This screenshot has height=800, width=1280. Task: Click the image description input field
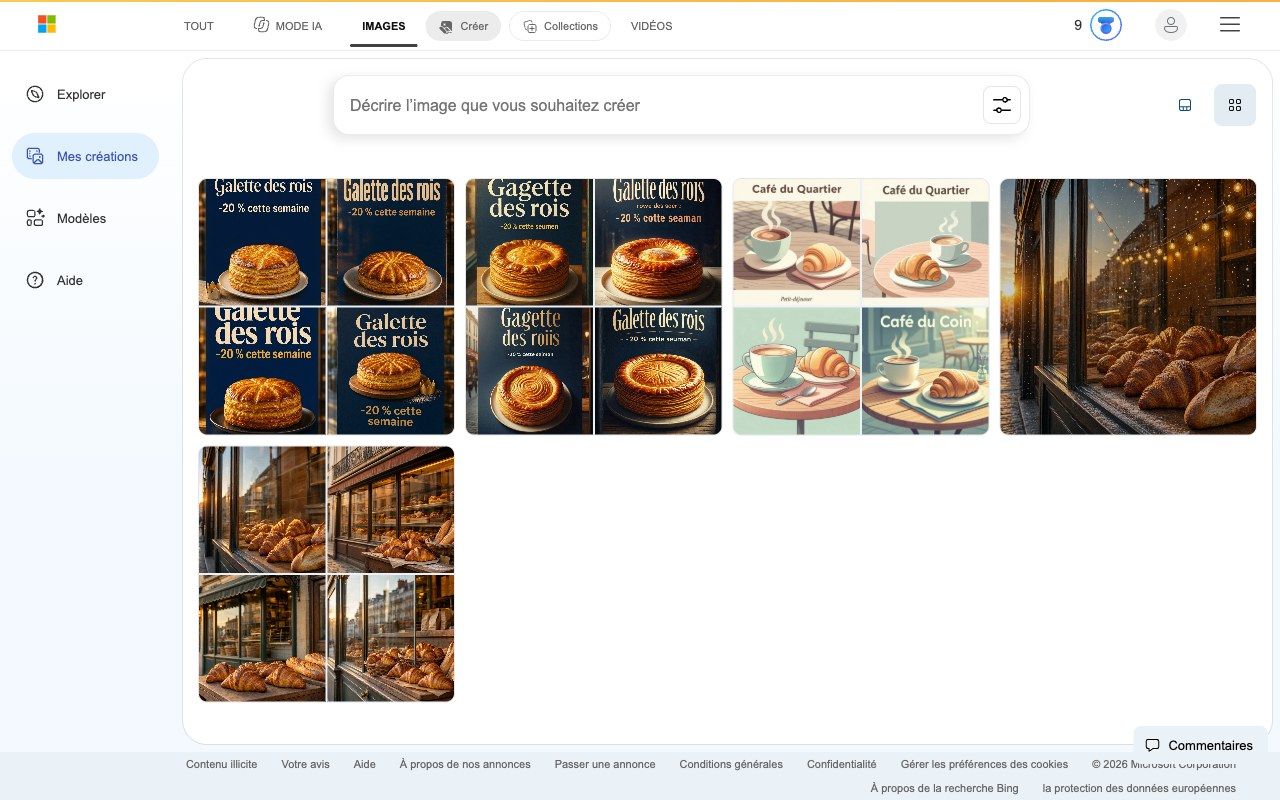point(660,105)
